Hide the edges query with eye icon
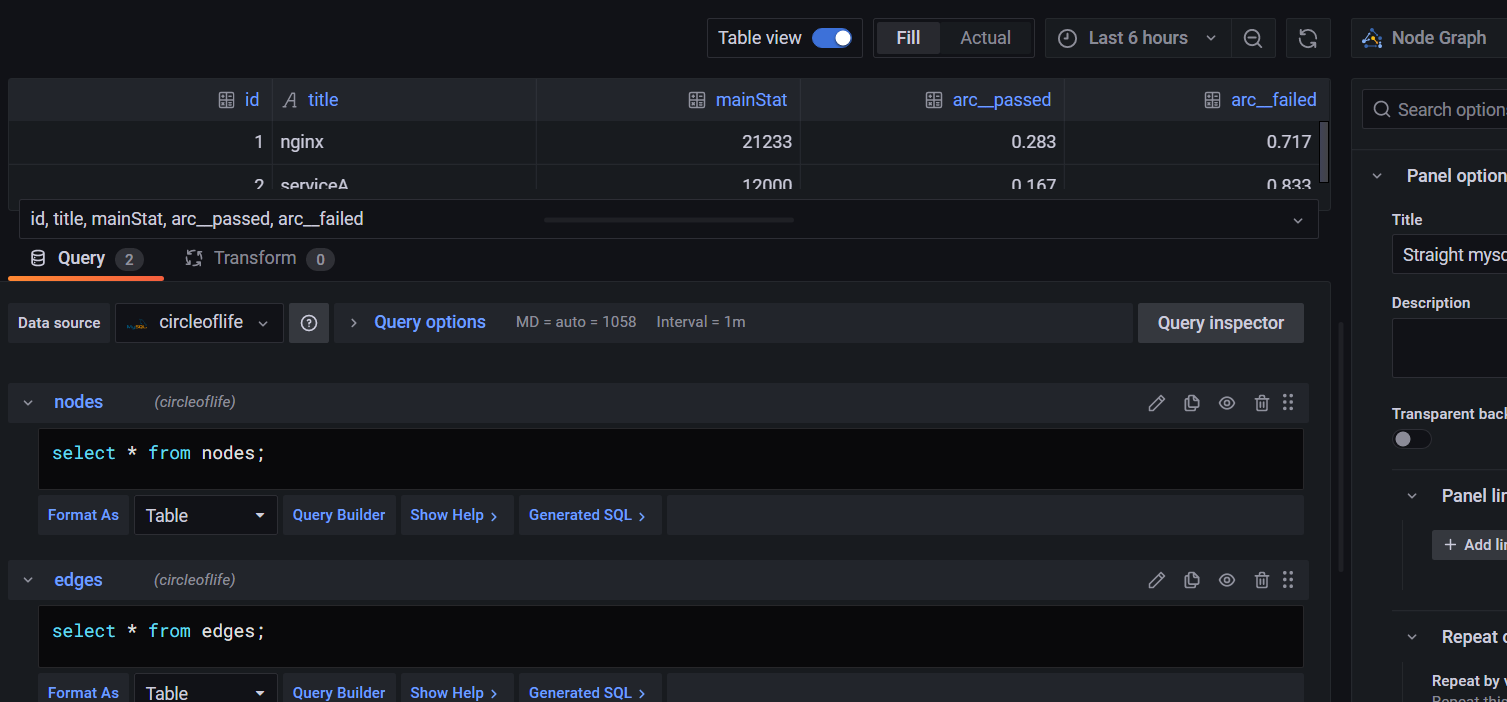Image resolution: width=1507 pixels, height=702 pixels. click(x=1227, y=580)
